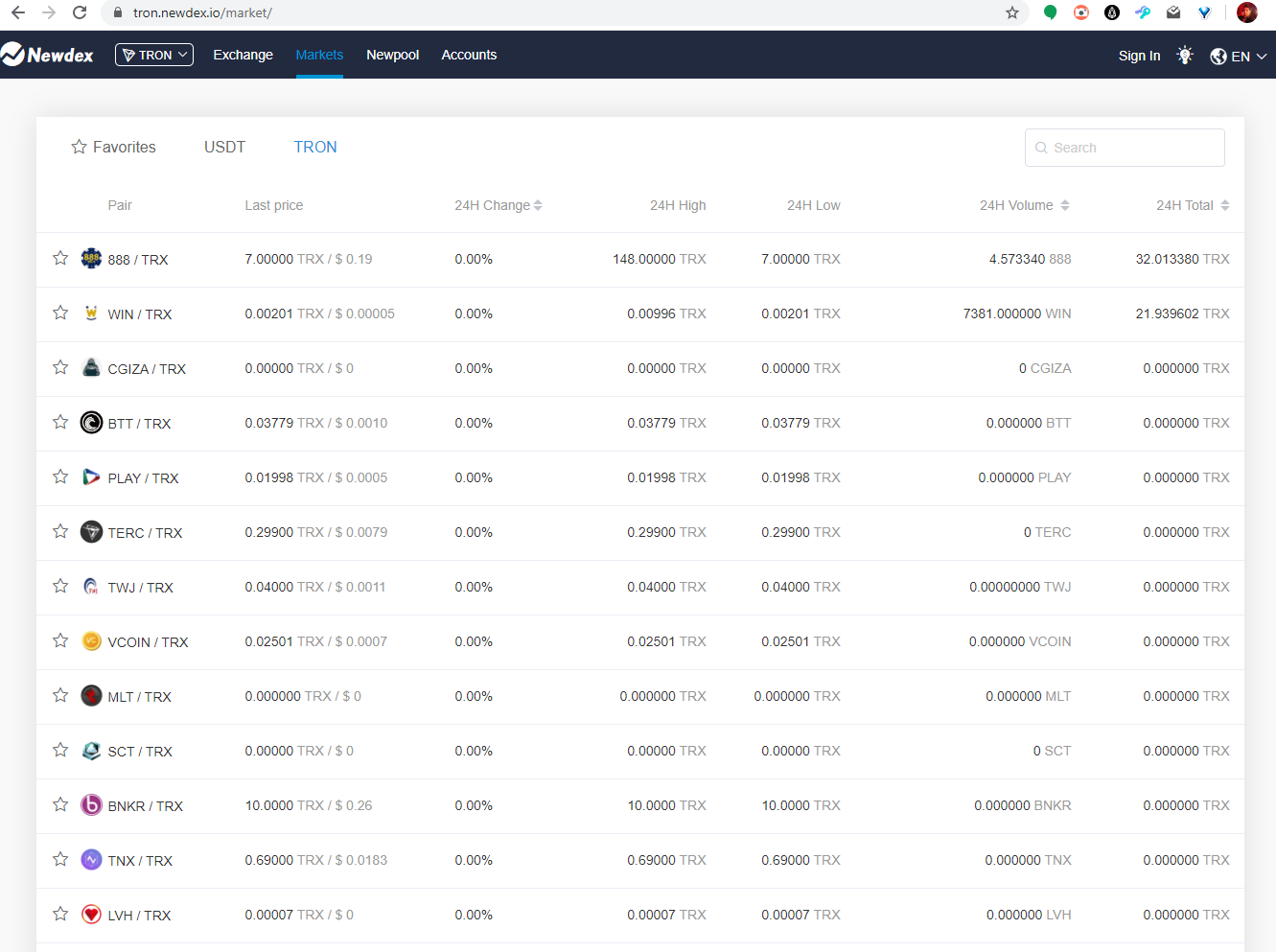Click the 7381.000000 WIN volume cell
This screenshot has height=952, width=1276.
[1017, 313]
